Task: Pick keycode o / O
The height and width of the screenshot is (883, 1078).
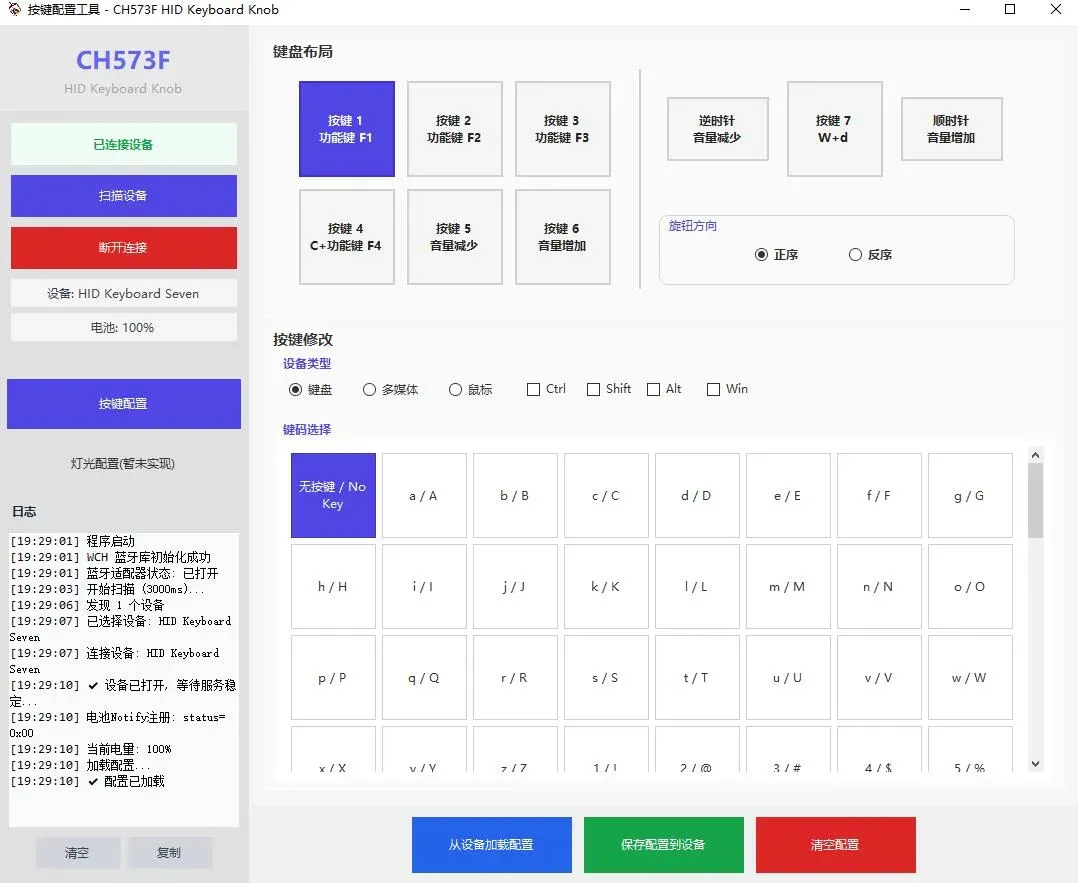Action: pyautogui.click(x=970, y=587)
